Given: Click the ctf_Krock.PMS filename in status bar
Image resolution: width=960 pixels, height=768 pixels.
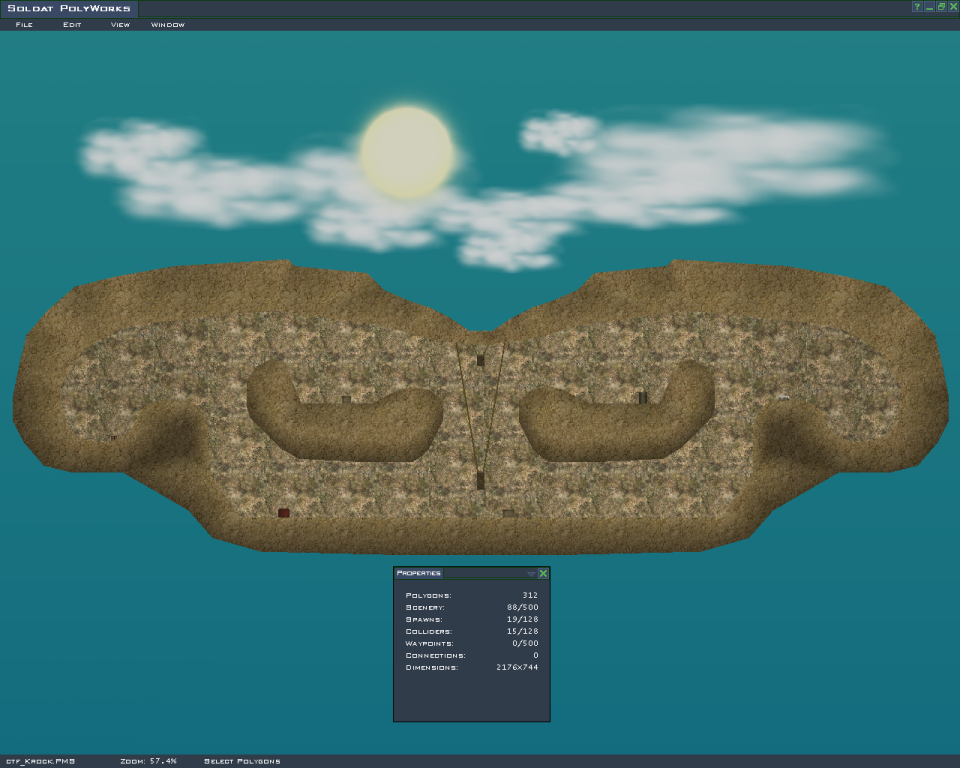Looking at the screenshot, I should tap(40, 762).
